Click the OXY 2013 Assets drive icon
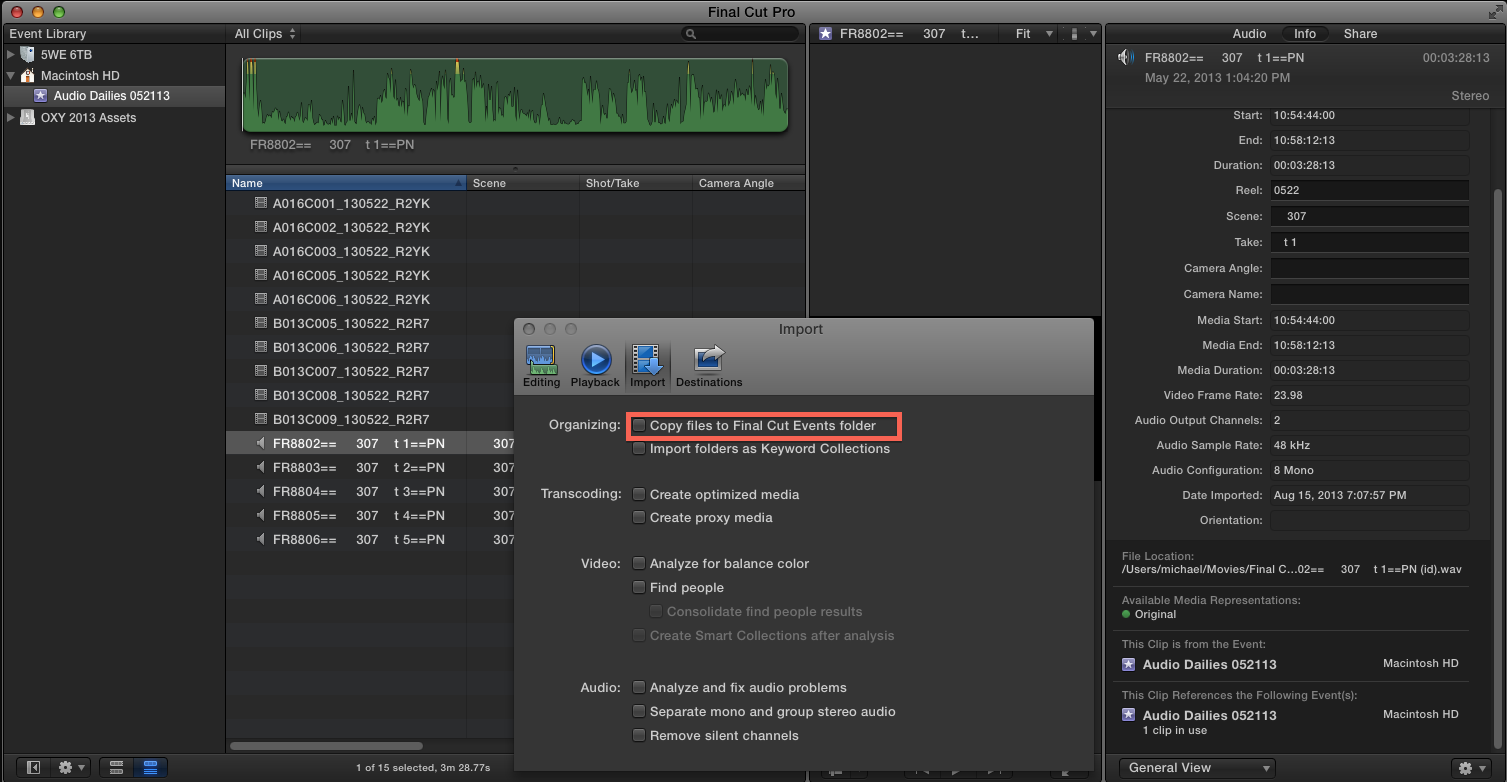The image size is (1507, 782). (28, 117)
